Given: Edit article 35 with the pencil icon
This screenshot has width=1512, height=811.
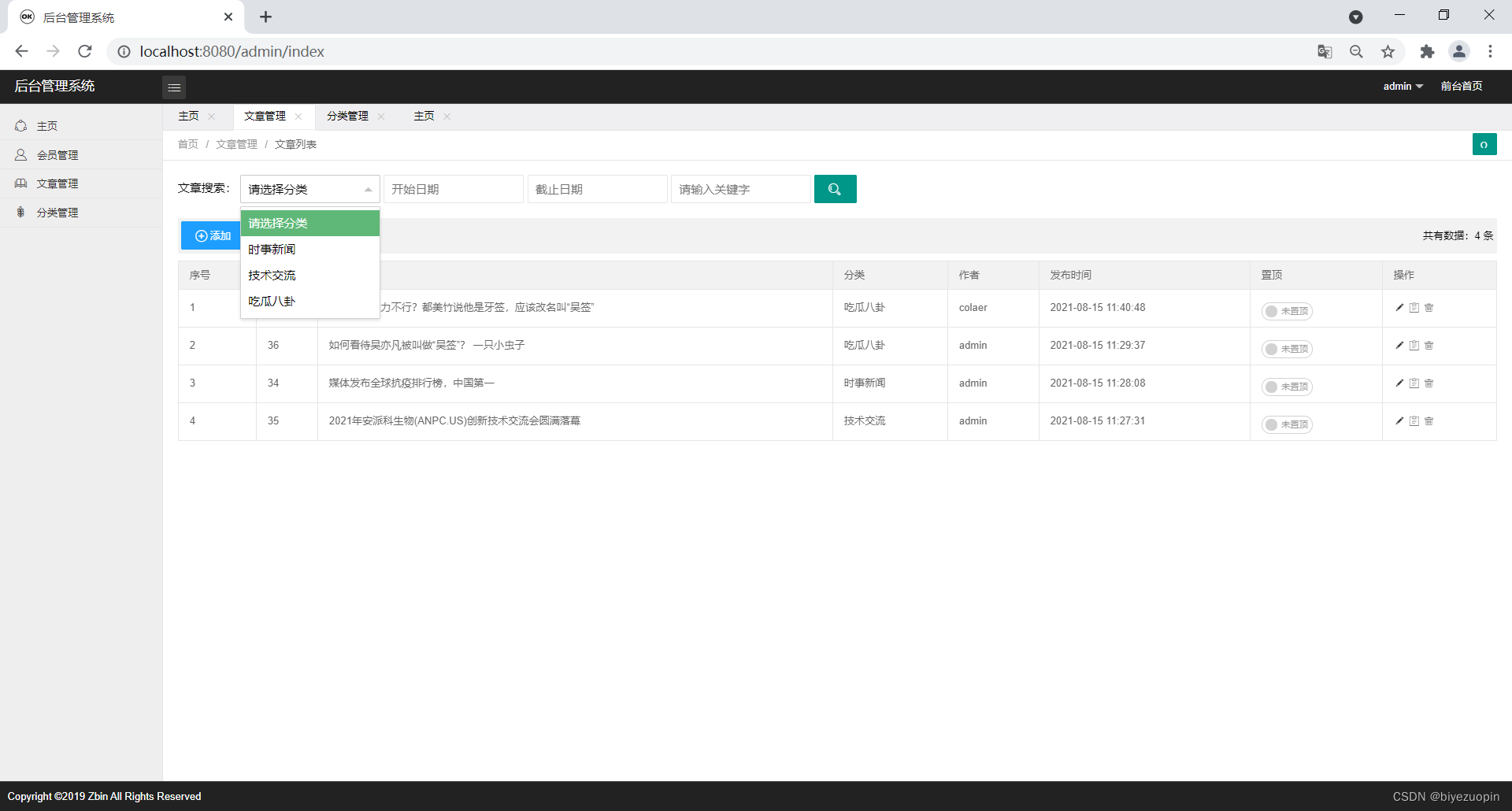Looking at the screenshot, I should [1399, 420].
